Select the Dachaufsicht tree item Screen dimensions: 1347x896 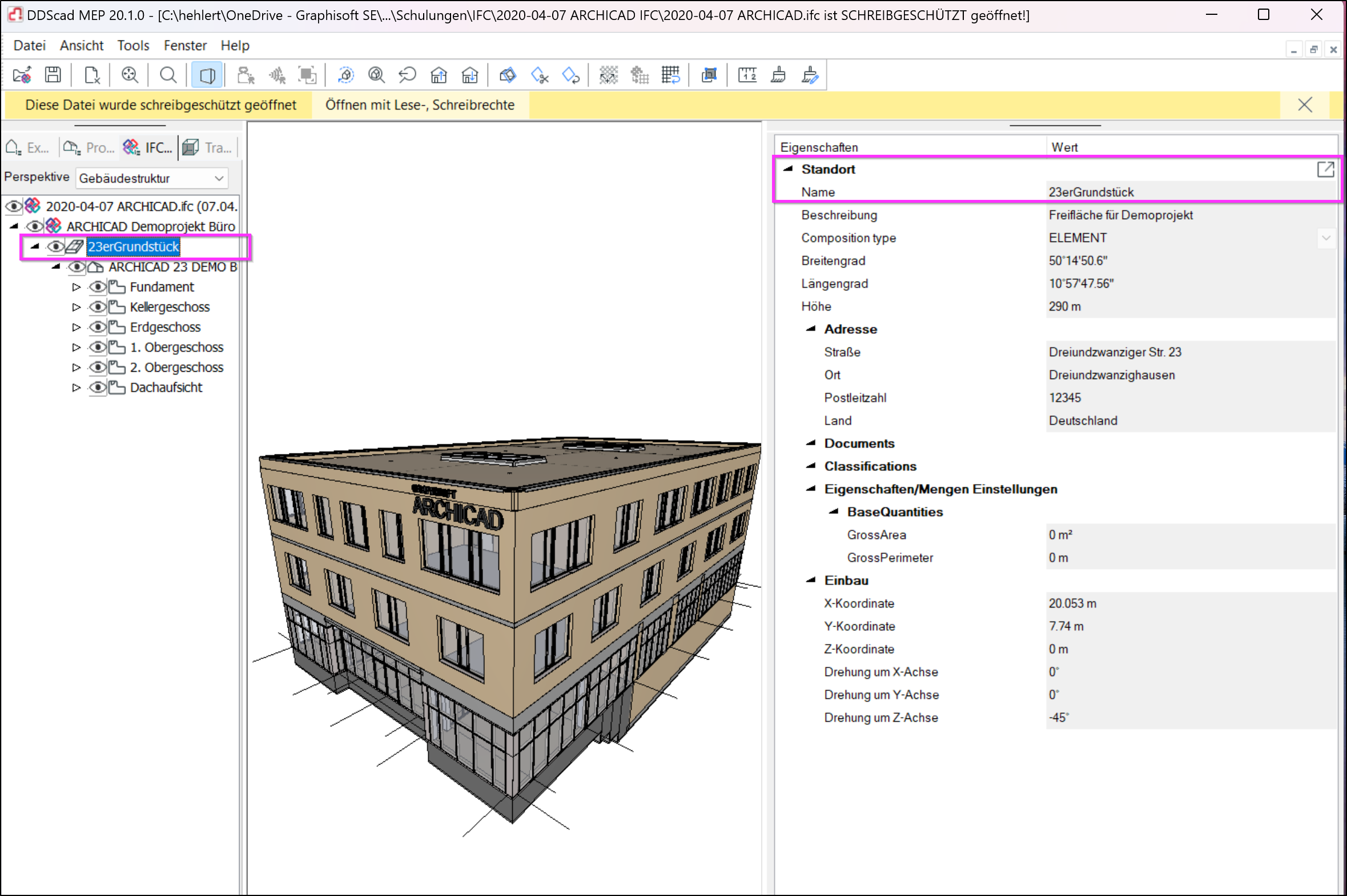coord(166,387)
